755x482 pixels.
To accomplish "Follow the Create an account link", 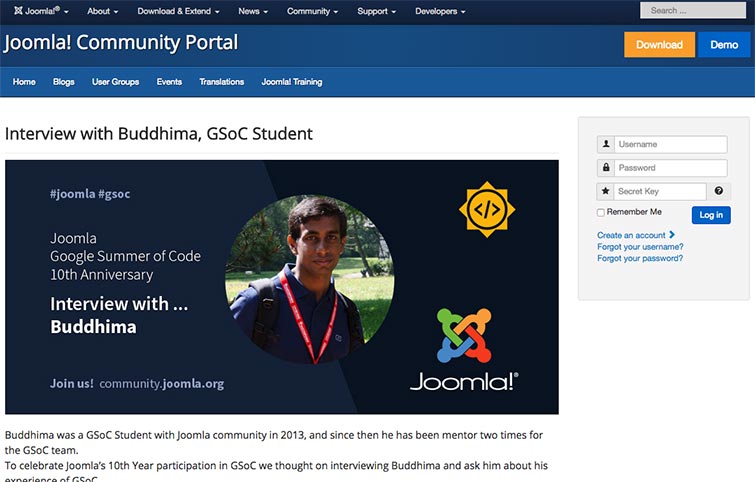I will [x=636, y=235].
